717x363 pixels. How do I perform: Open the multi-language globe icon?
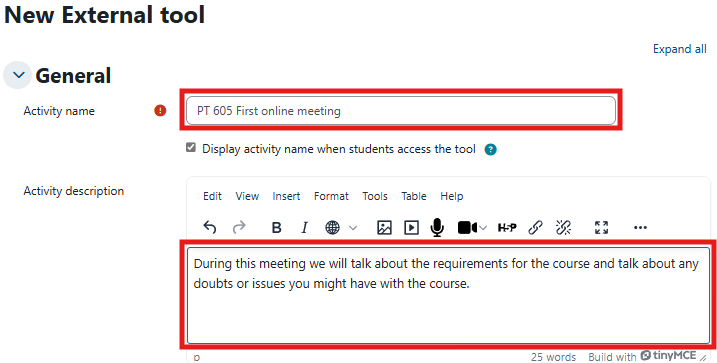point(332,227)
